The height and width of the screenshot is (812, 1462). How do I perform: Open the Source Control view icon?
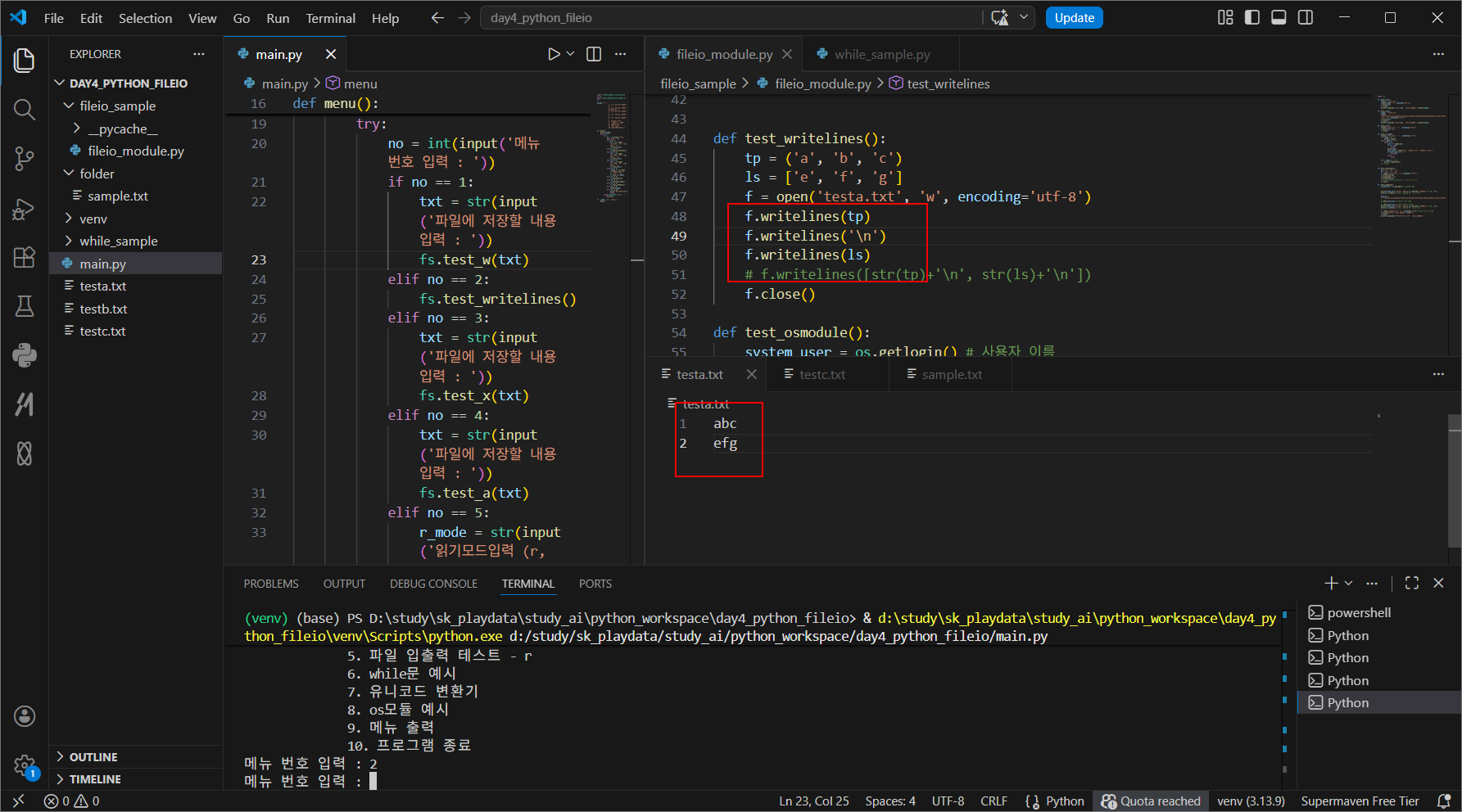[25, 159]
